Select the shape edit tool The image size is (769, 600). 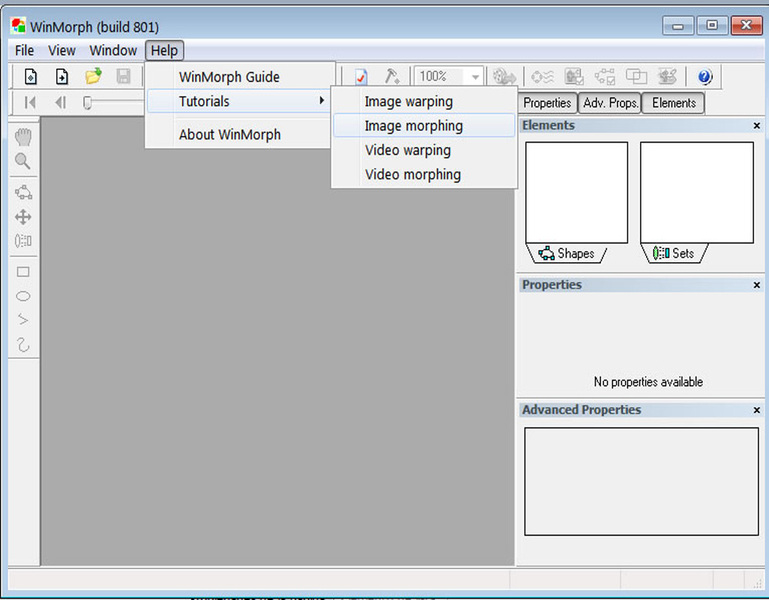(x=23, y=192)
